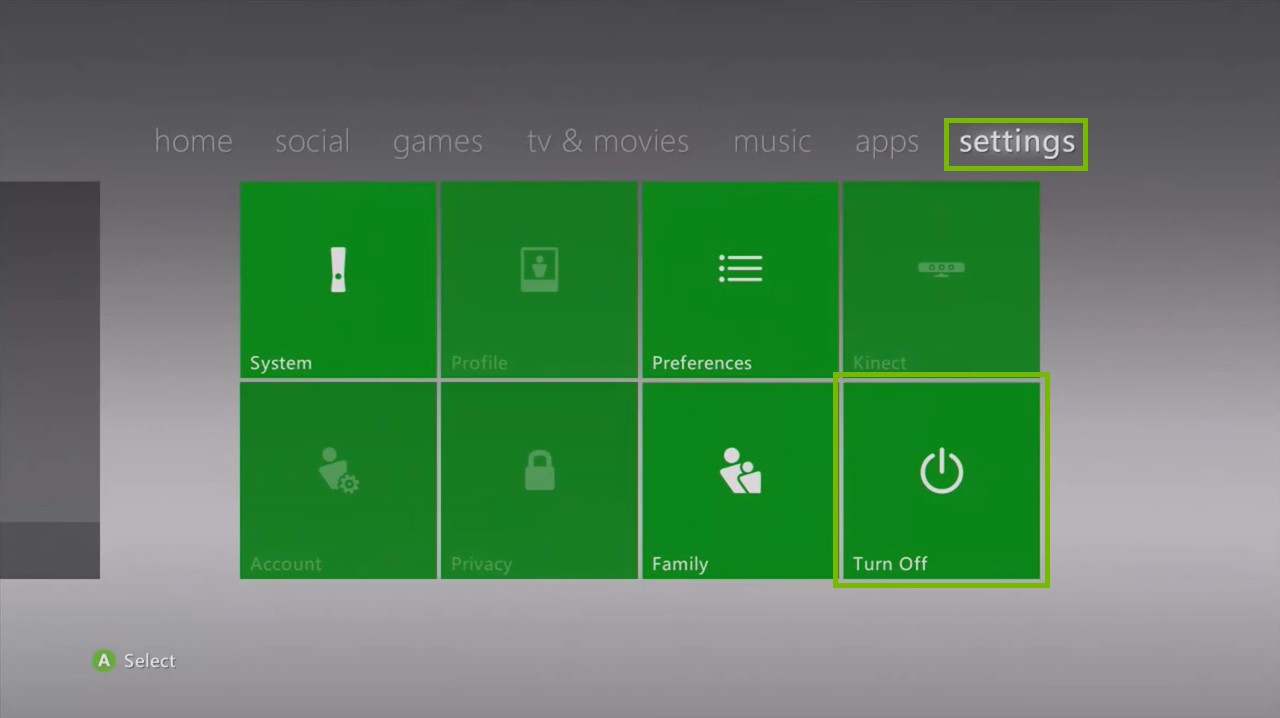1280x718 pixels.
Task: Open the Profile avatar icon
Action: point(538,267)
